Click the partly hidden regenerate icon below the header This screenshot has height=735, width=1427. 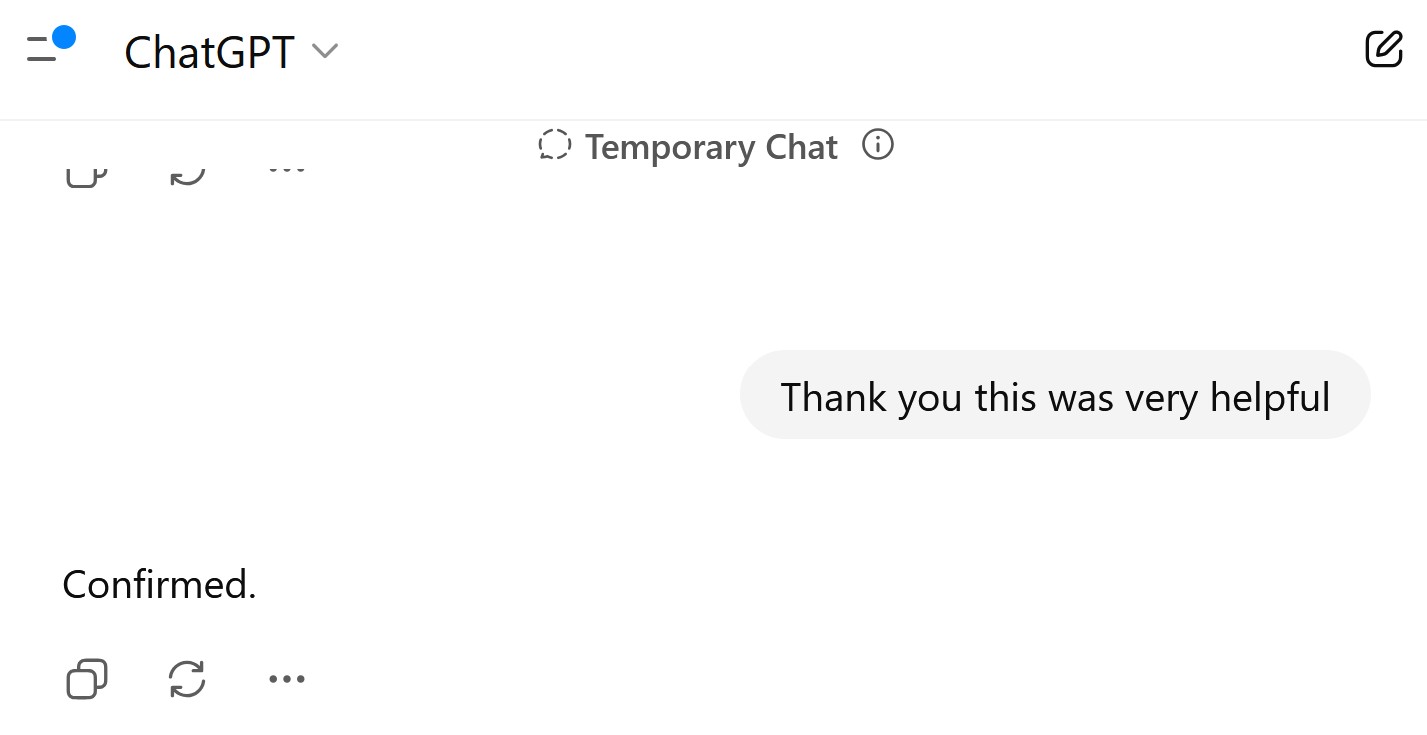click(187, 176)
